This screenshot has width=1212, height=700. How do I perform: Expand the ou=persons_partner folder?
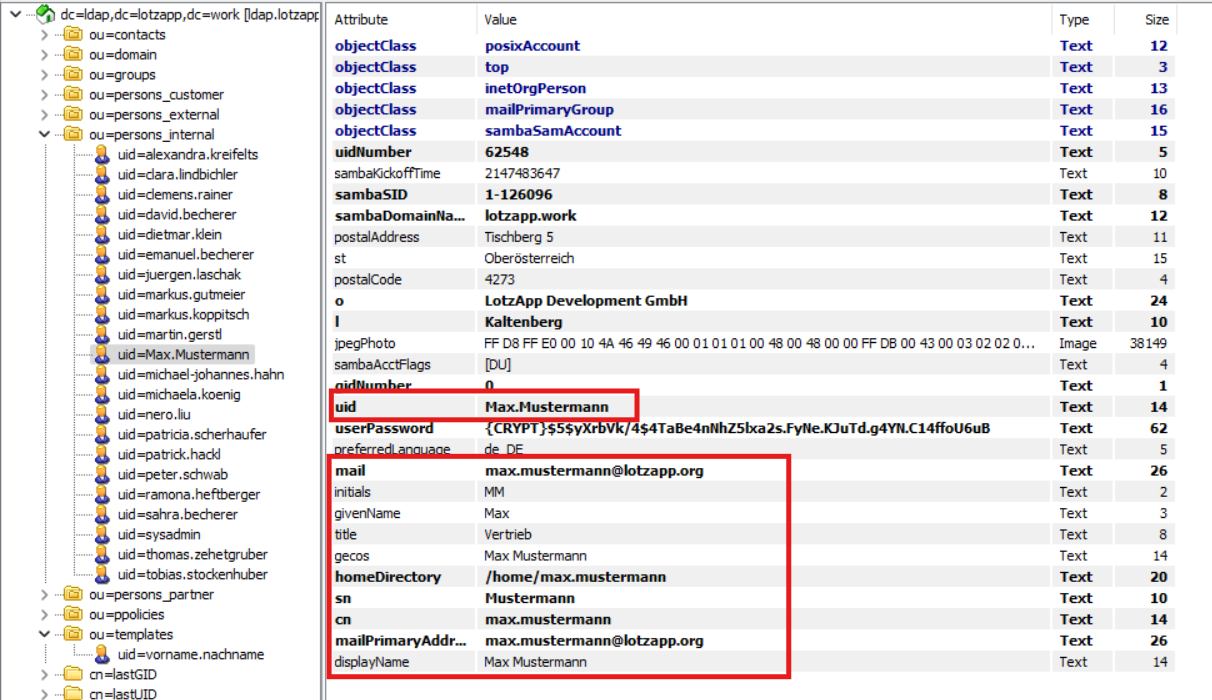44,595
